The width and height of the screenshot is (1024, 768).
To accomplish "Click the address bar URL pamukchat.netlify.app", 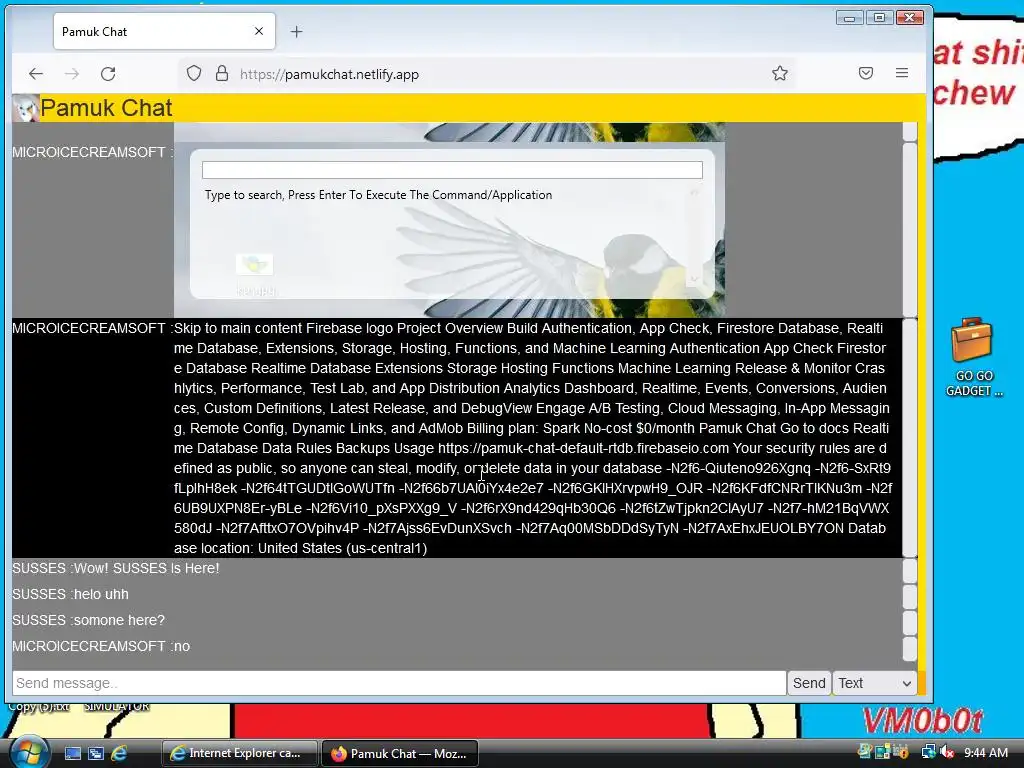I will point(329,74).
